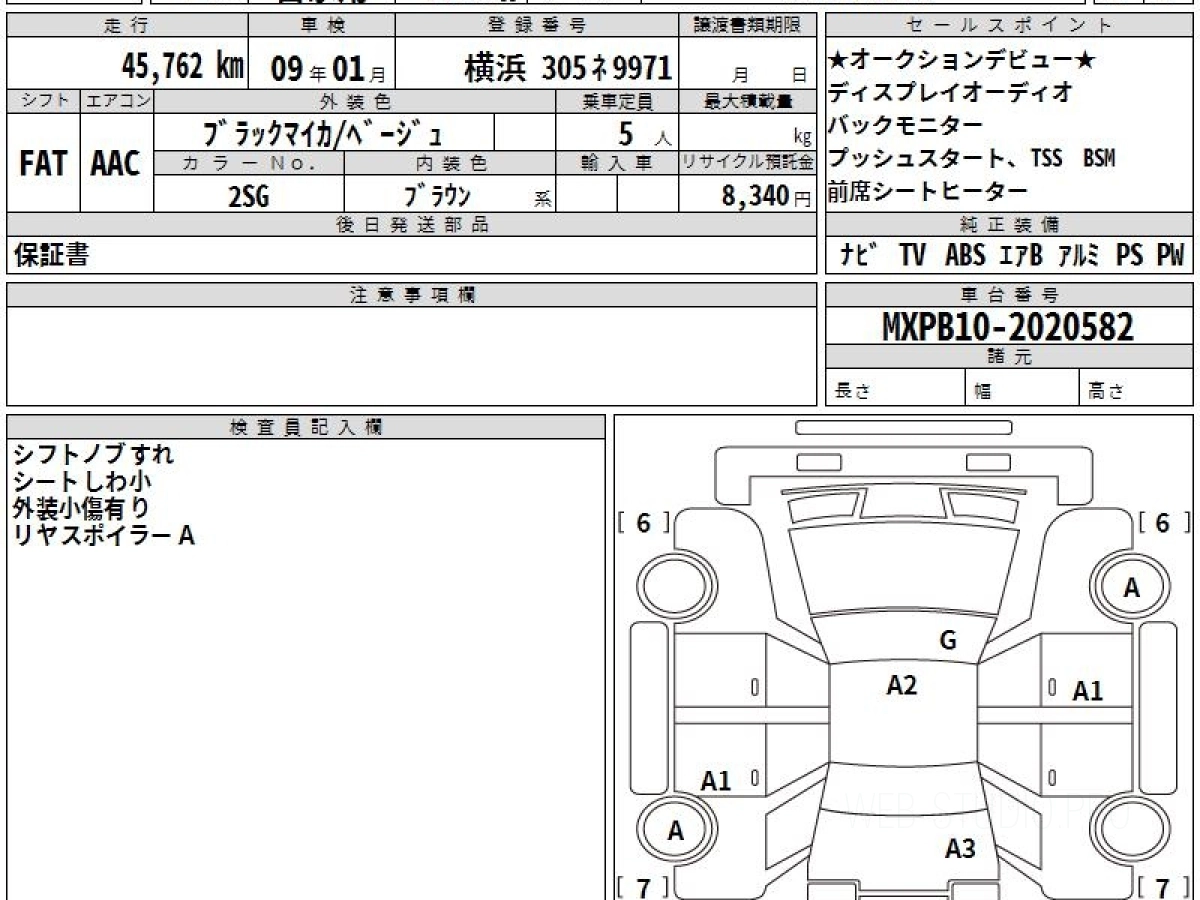Select the 最大積載量 header

pos(747,101)
